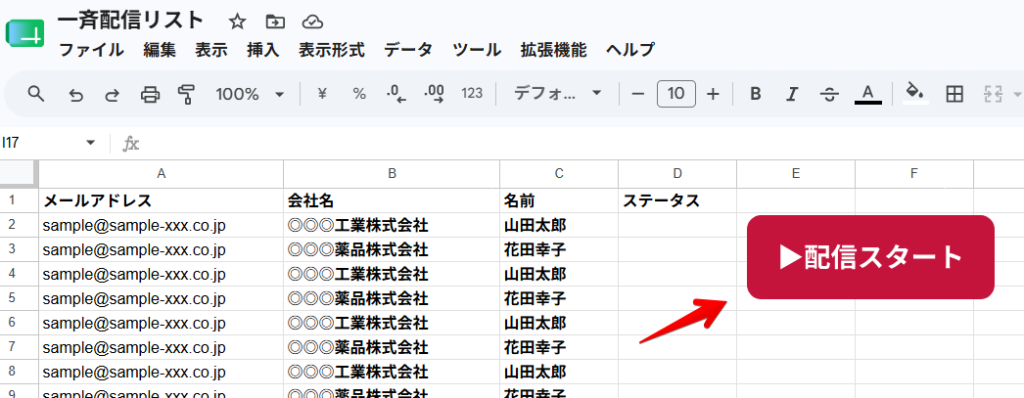Viewport: 1024px width, 398px height.
Task: Click the メールアドレス header cell
Action: click(161, 201)
